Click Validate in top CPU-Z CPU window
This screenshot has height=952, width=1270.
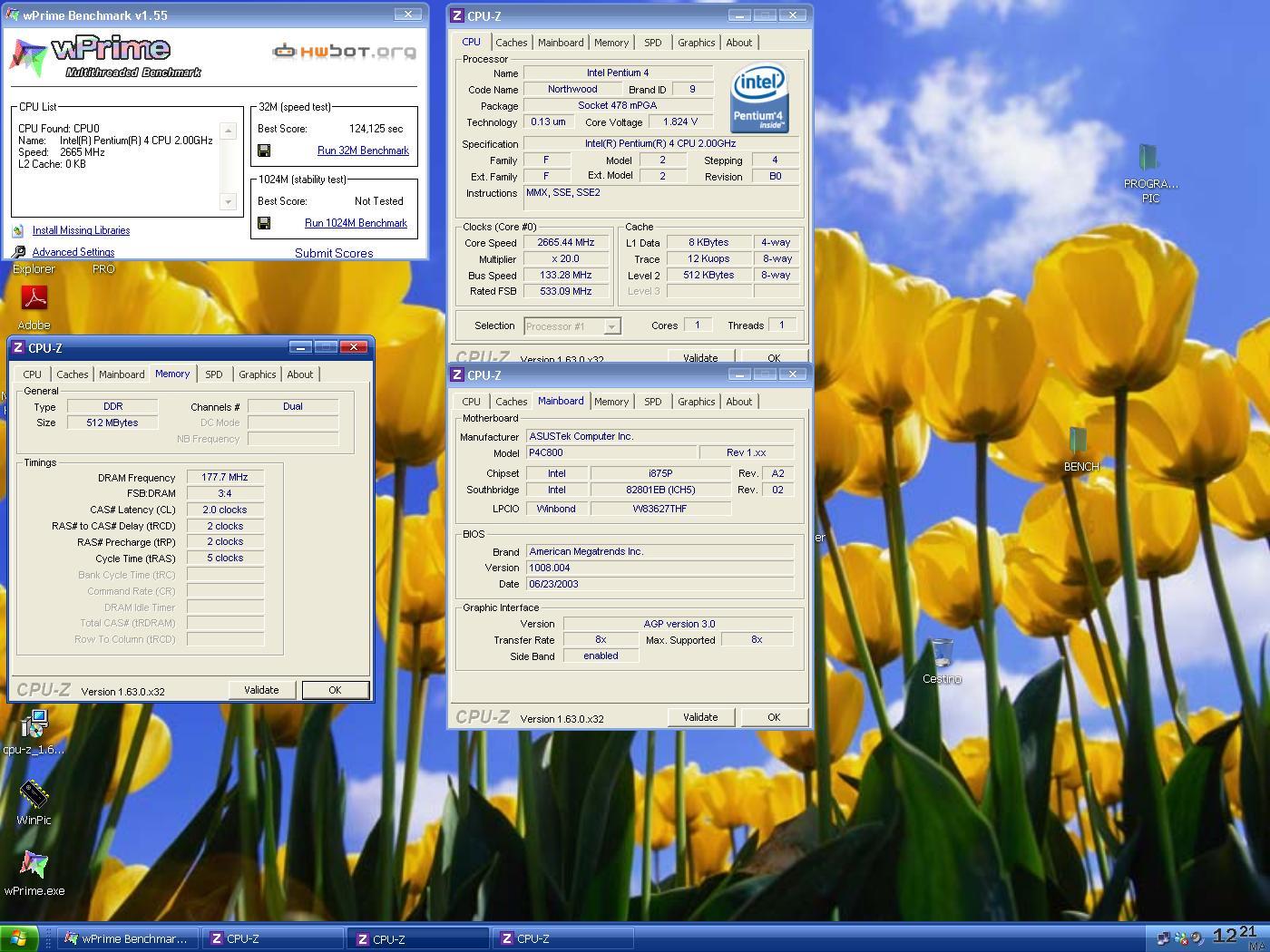[x=700, y=357]
